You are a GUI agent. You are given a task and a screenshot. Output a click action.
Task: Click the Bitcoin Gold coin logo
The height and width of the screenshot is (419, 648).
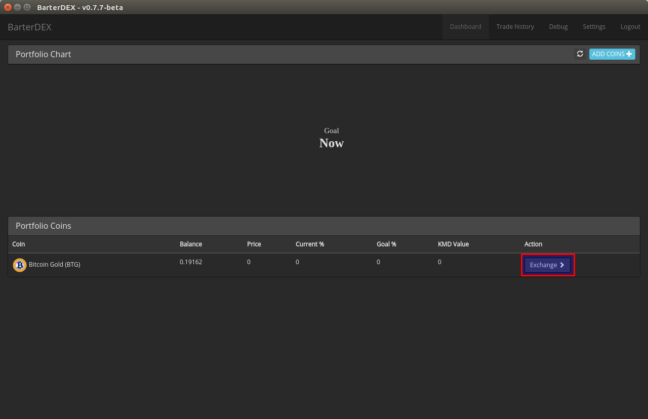click(x=19, y=265)
